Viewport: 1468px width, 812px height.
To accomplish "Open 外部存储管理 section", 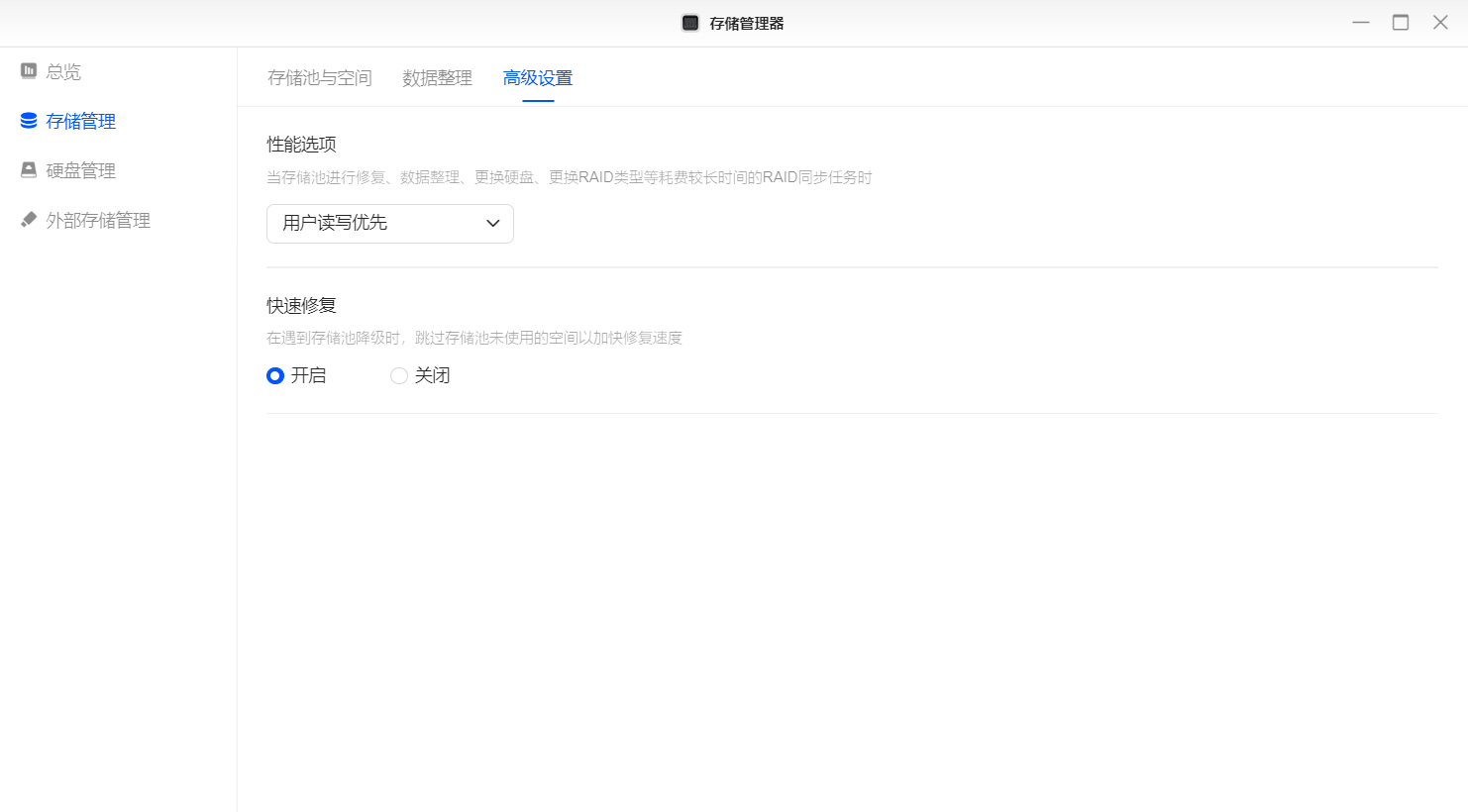I will pos(98,220).
